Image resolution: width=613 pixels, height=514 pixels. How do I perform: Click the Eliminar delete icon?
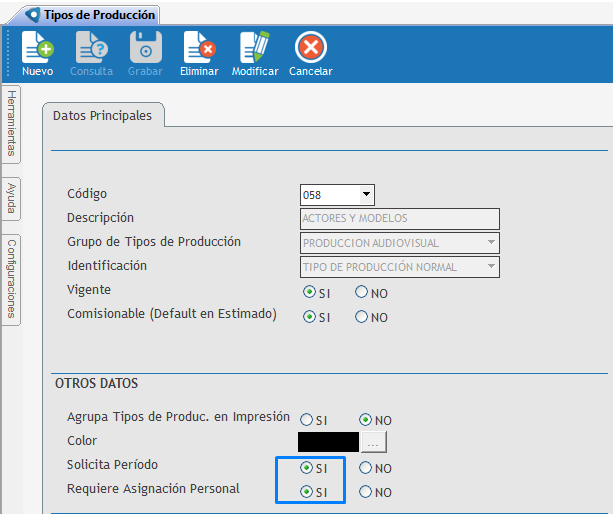[198, 48]
